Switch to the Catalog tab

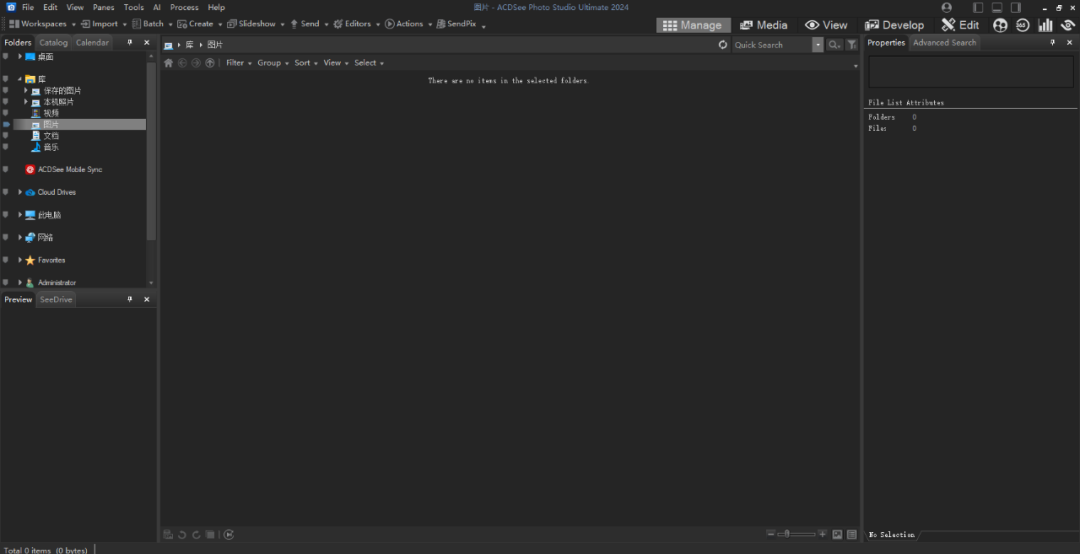[x=53, y=43]
